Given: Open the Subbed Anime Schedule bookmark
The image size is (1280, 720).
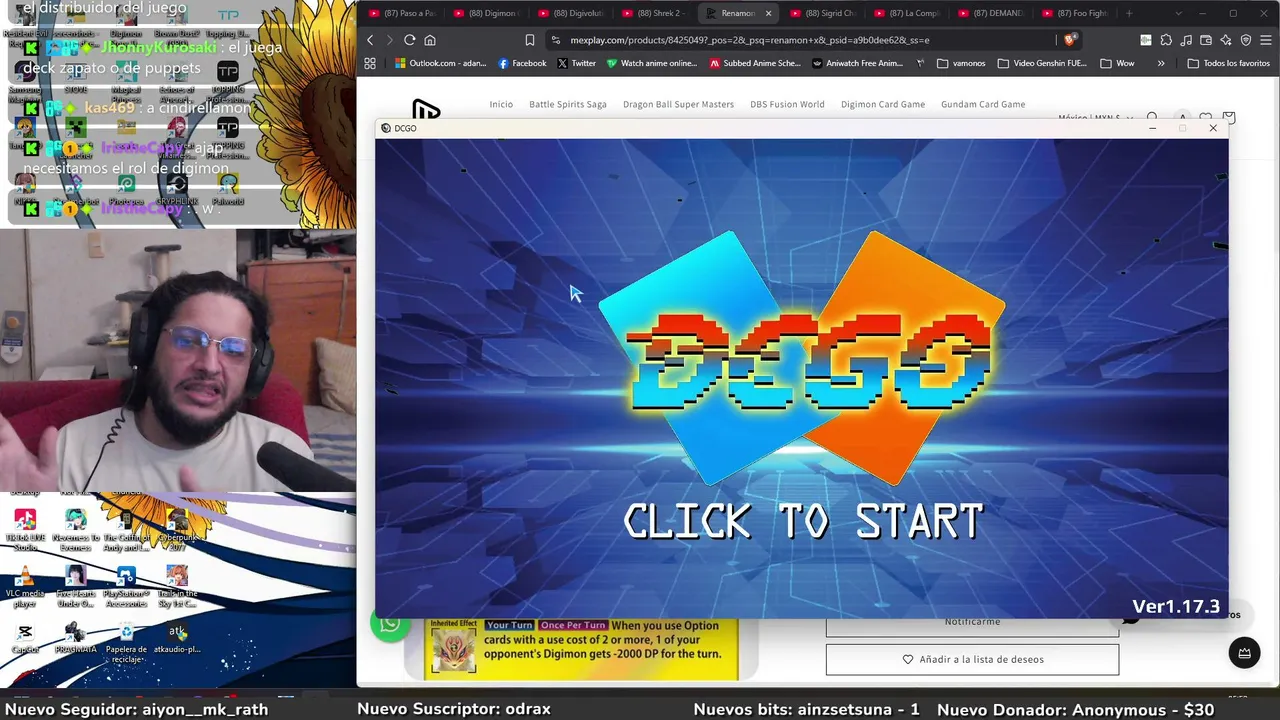Looking at the screenshot, I should pyautogui.click(x=755, y=63).
